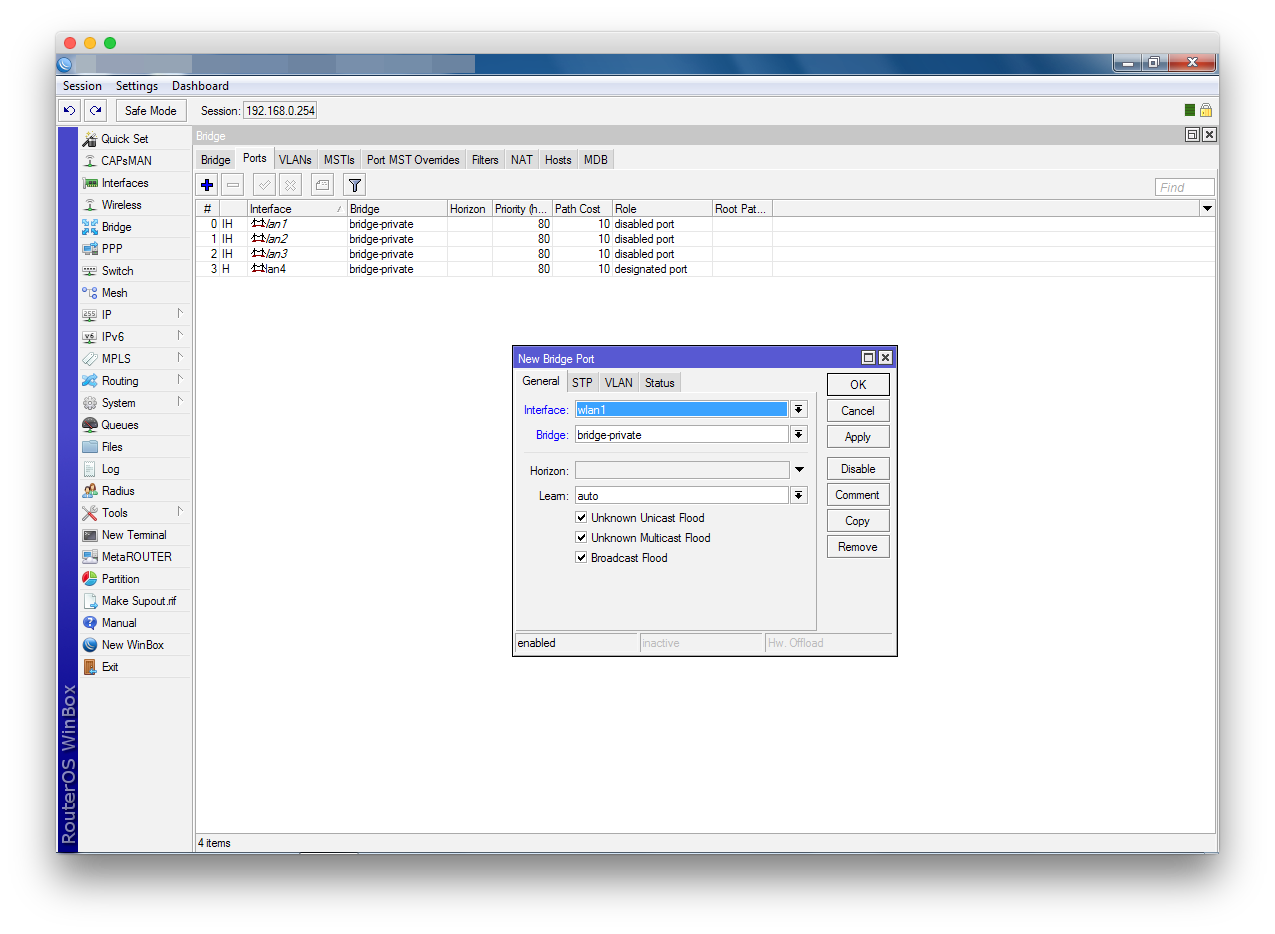
Task: Open the PPP section
Action: click(x=112, y=249)
